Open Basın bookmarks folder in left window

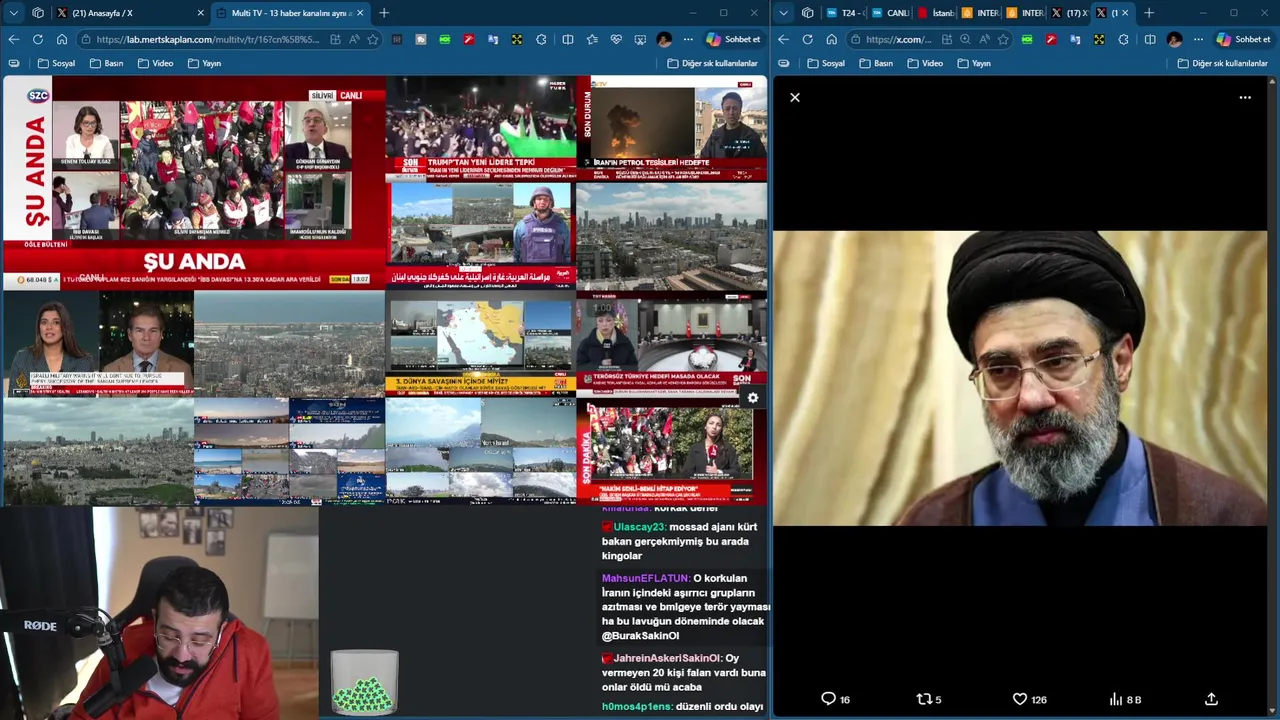click(106, 63)
